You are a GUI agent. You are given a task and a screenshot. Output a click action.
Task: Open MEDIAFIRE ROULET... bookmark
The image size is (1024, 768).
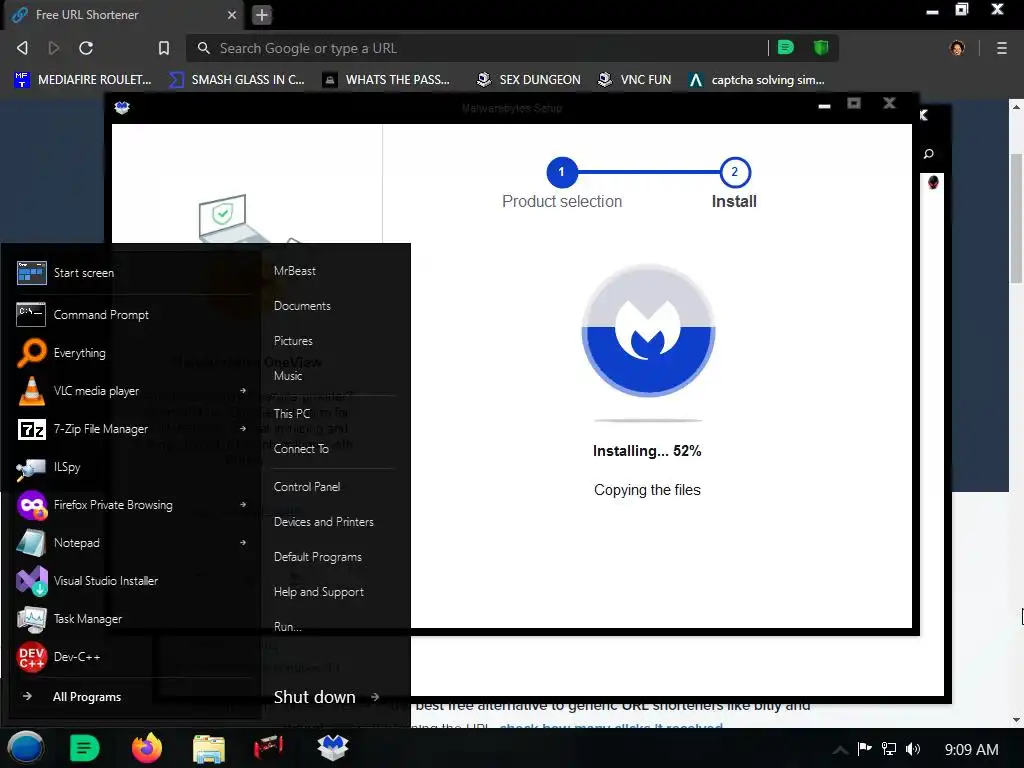coord(83,80)
